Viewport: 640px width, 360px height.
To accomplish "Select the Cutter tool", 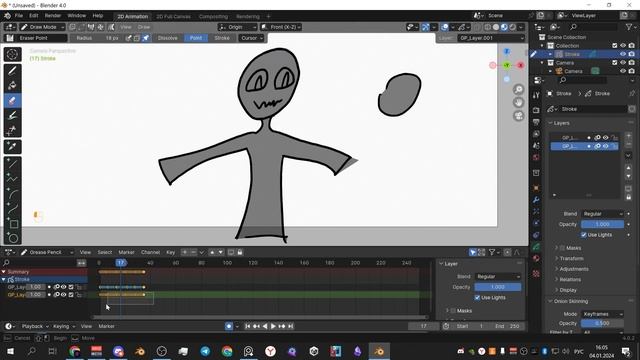I will (12, 131).
